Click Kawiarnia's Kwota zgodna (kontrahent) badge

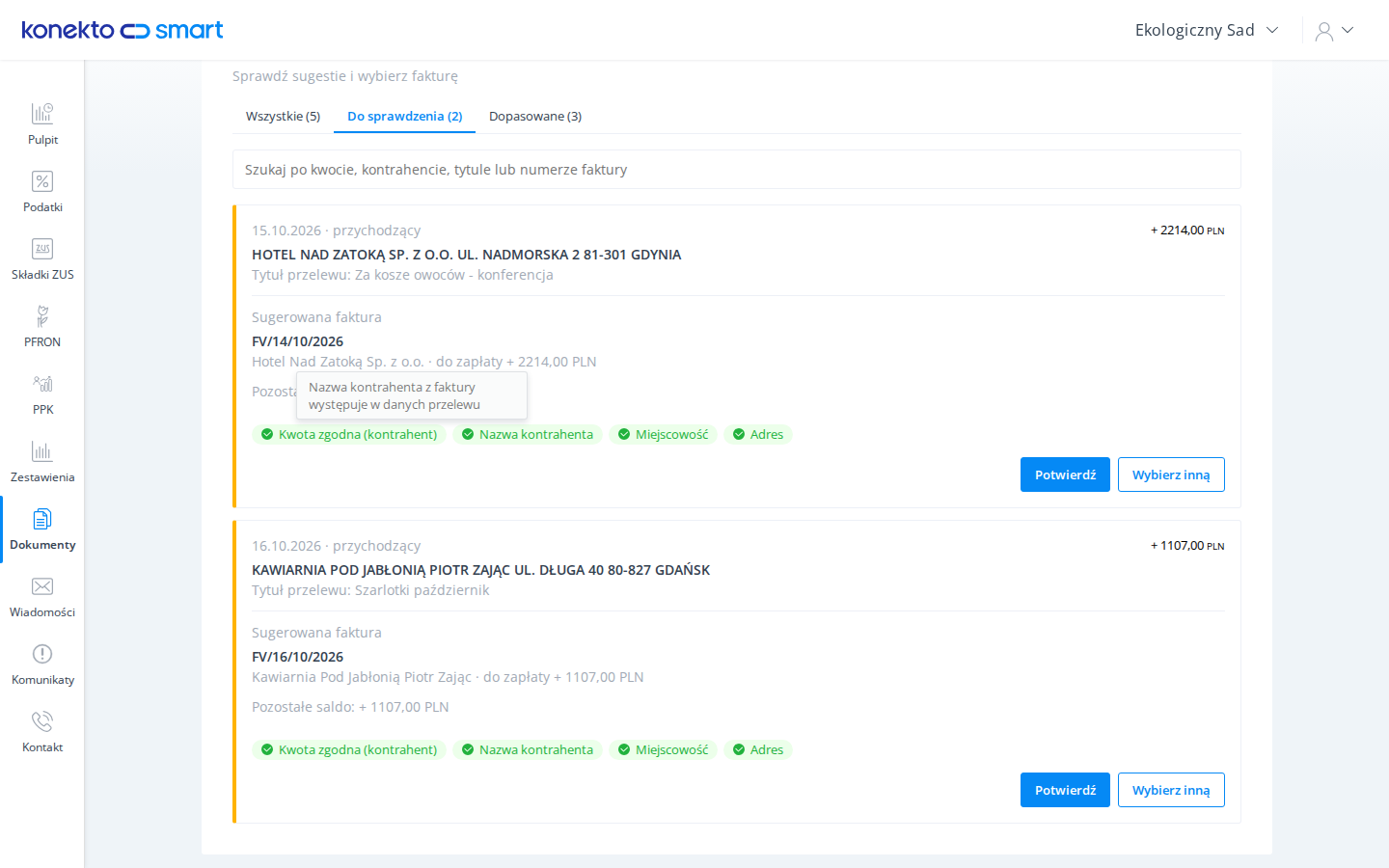[349, 750]
